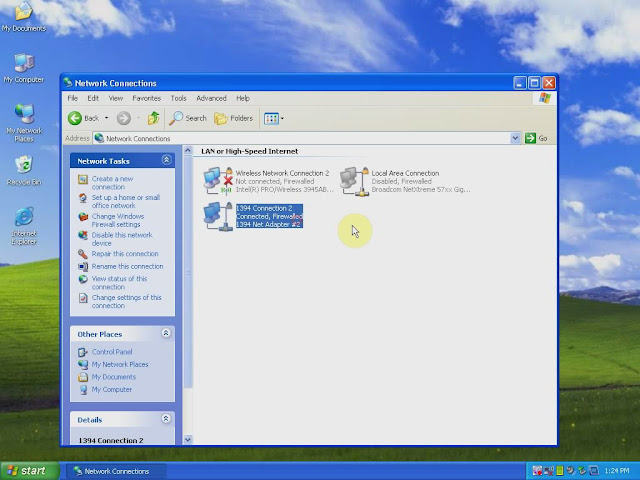Click Repair this connection link
The width and height of the screenshot is (640, 480).
click(x=125, y=254)
